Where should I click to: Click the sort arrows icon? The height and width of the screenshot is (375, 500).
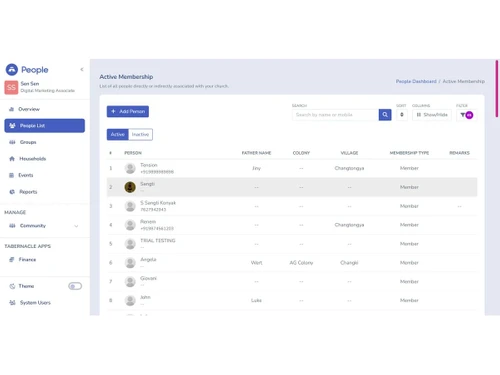click(402, 115)
